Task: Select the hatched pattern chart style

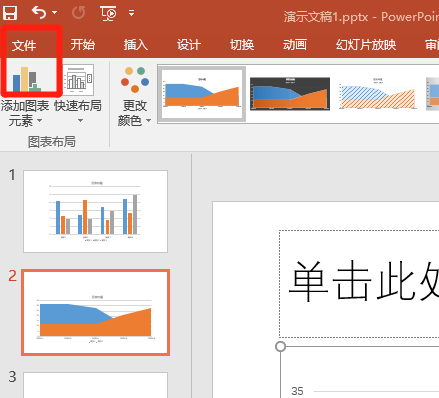Action: click(x=377, y=93)
